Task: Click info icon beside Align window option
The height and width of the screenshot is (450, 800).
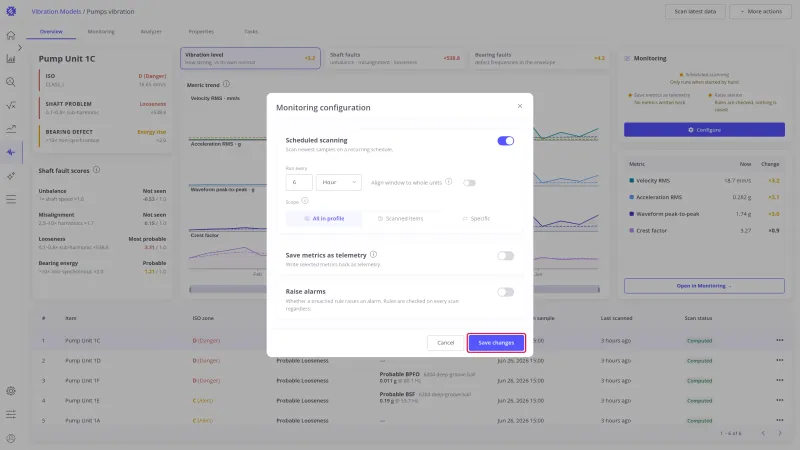Action: click(448, 182)
